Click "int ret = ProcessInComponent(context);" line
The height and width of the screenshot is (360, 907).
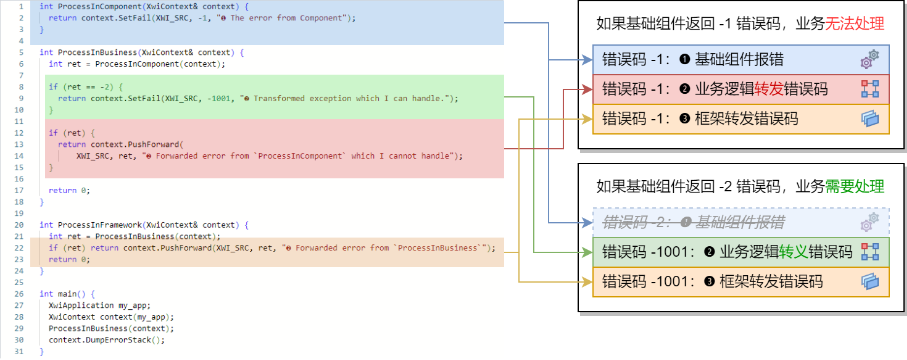coord(137,64)
